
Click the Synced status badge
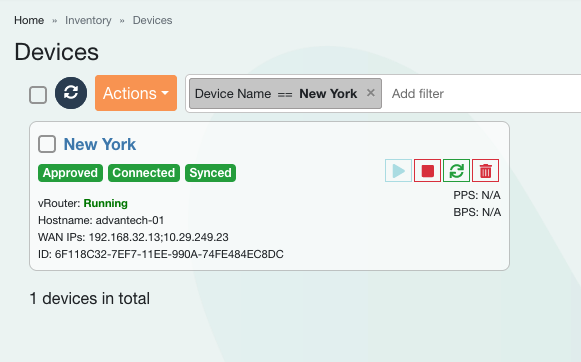point(210,173)
